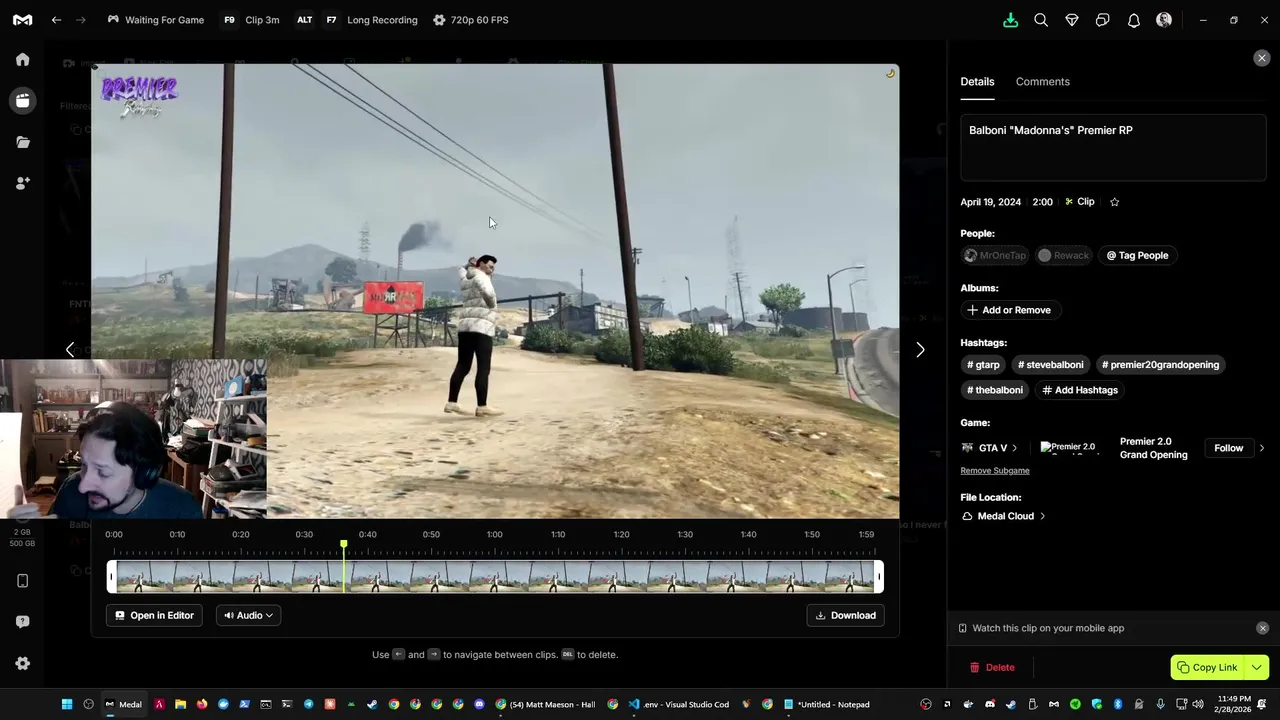Screen dimensions: 1280x720
Task: Click the Remove Subgame link
Action: pos(995,471)
